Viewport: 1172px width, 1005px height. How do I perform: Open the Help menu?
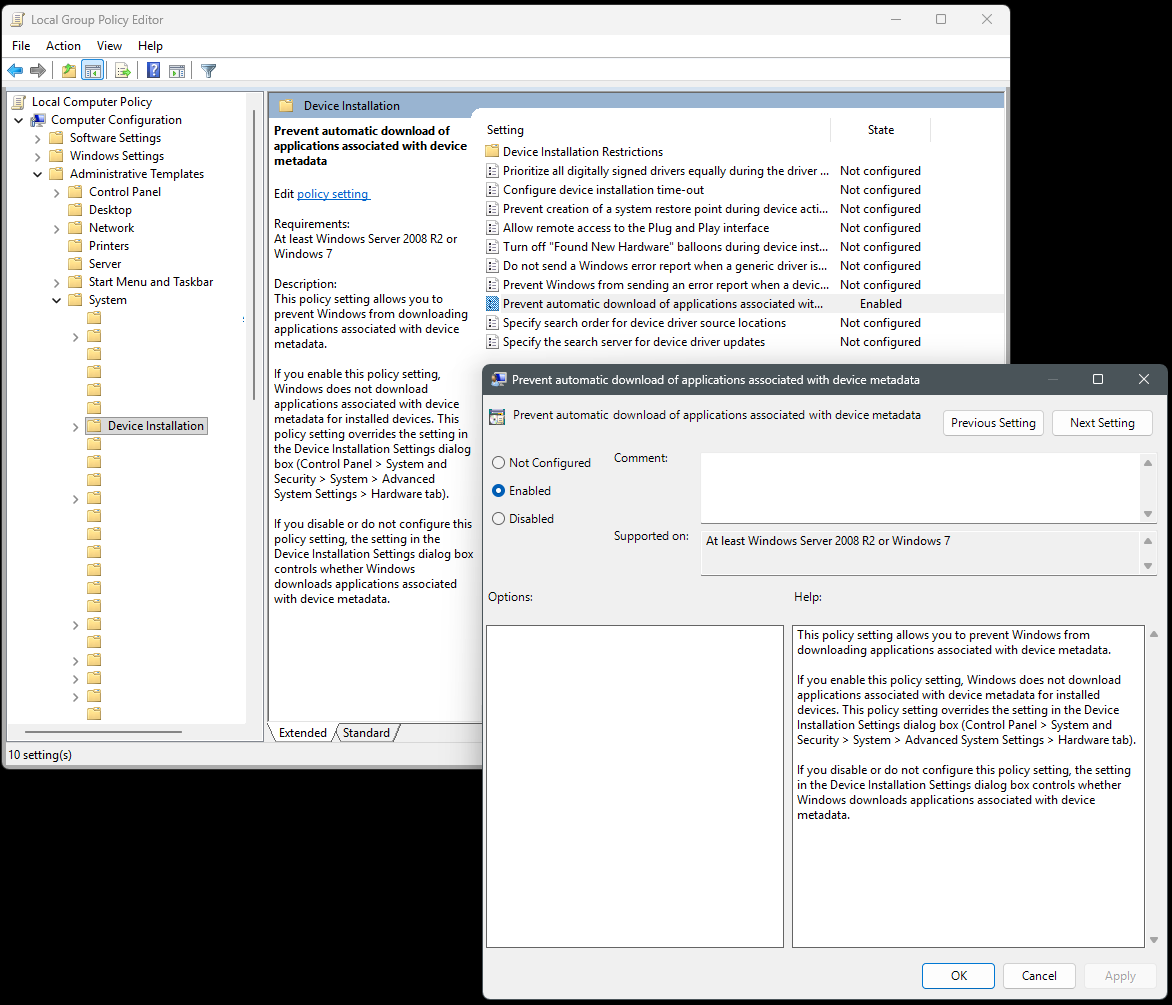[150, 46]
